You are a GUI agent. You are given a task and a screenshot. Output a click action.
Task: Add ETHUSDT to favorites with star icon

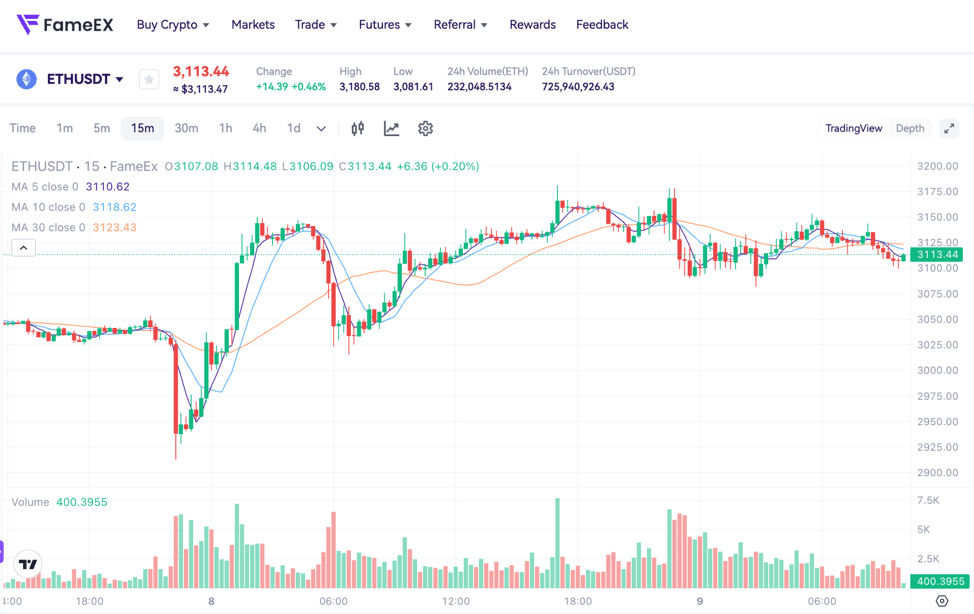tap(149, 79)
